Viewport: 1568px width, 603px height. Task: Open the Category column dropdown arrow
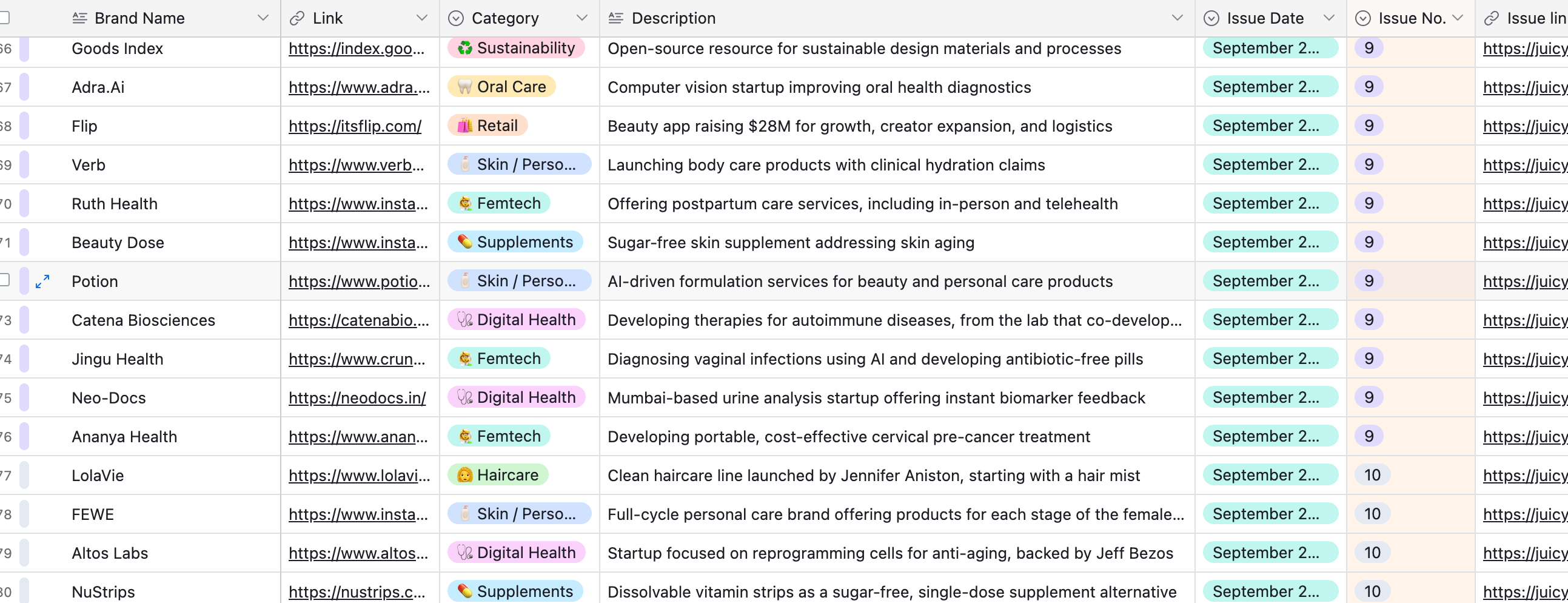(582, 18)
